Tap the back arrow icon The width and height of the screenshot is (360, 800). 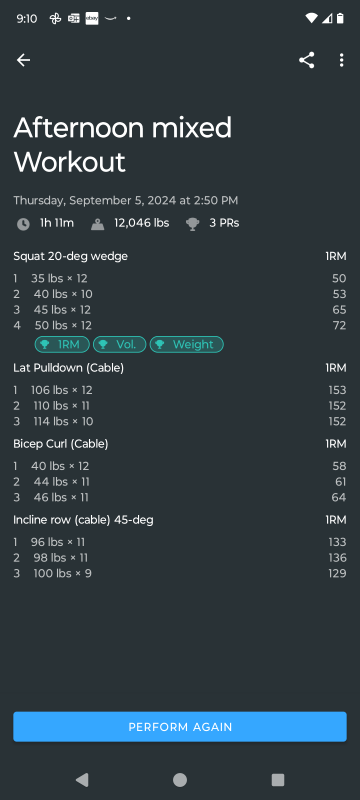pyautogui.click(x=23, y=60)
